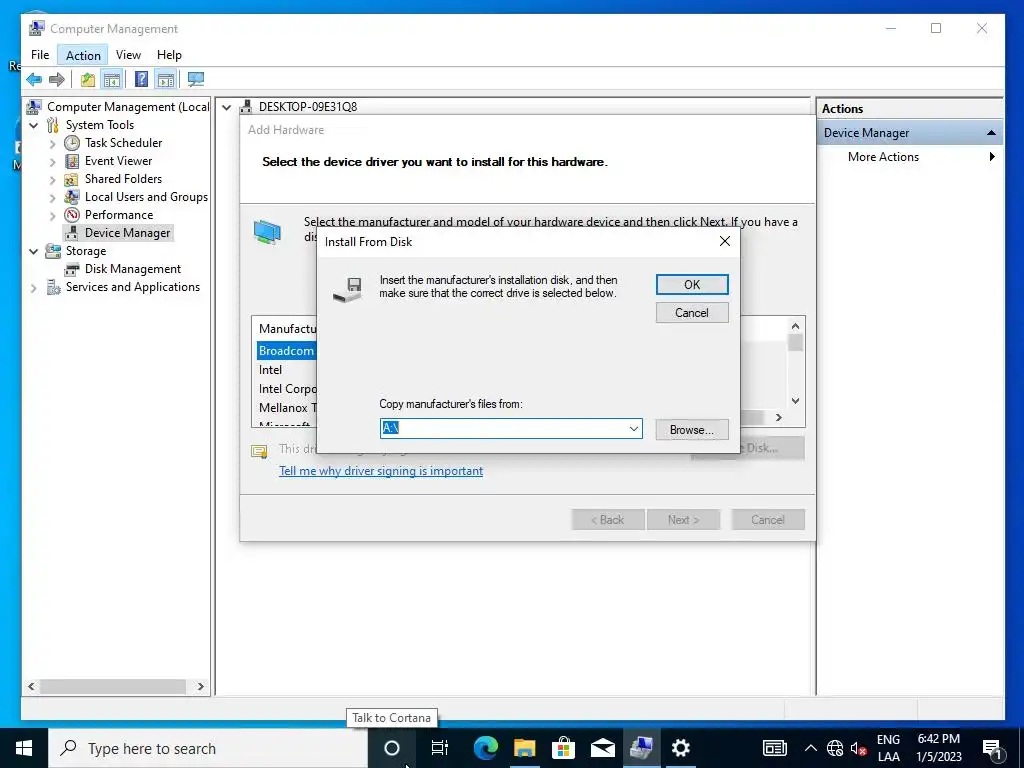
Task: Expand the Task Scheduler node
Action: [52, 144]
